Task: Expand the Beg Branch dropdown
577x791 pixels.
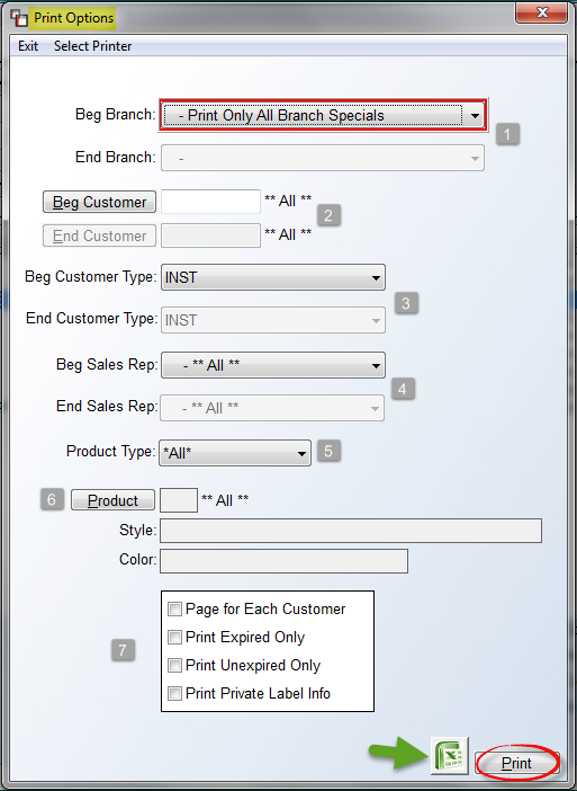Action: tap(323, 116)
